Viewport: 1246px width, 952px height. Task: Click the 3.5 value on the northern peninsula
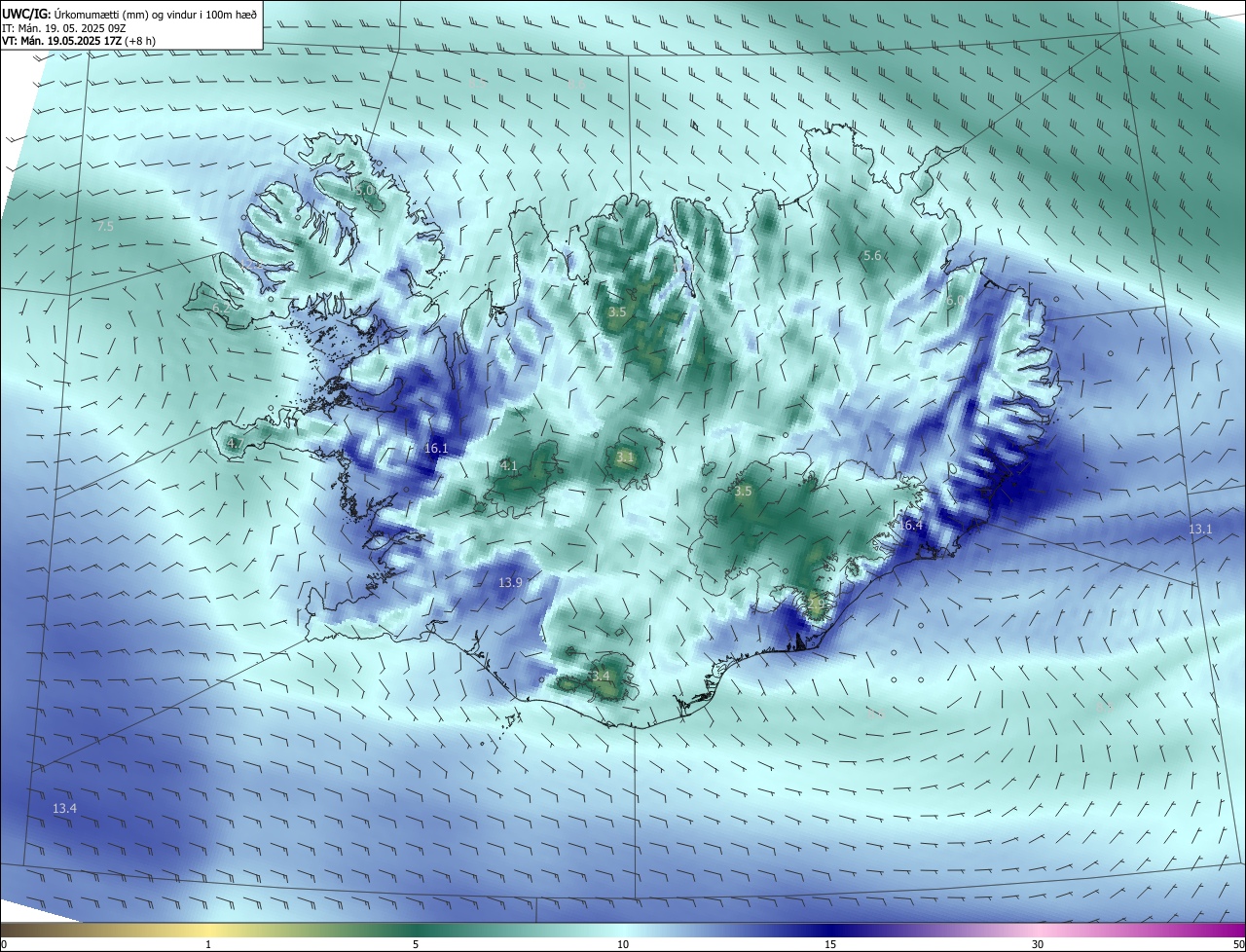click(617, 312)
